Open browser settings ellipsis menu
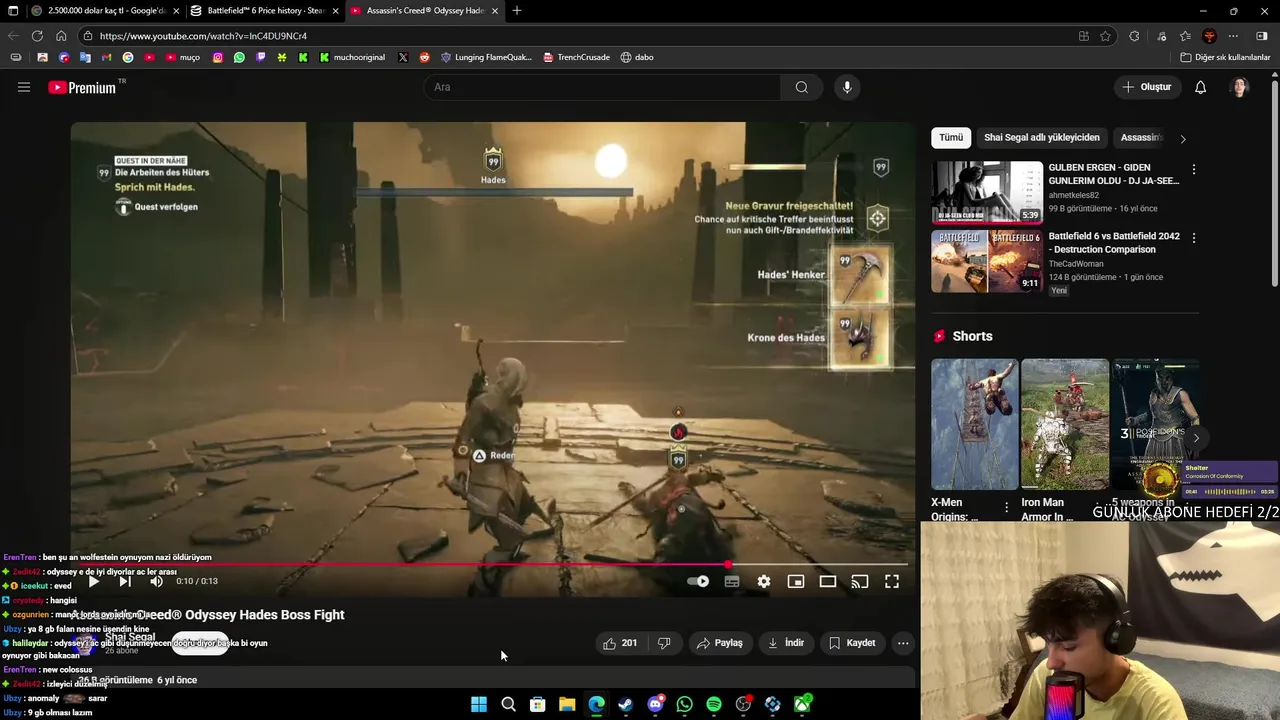Screen dimensions: 1280x720 point(1233,36)
